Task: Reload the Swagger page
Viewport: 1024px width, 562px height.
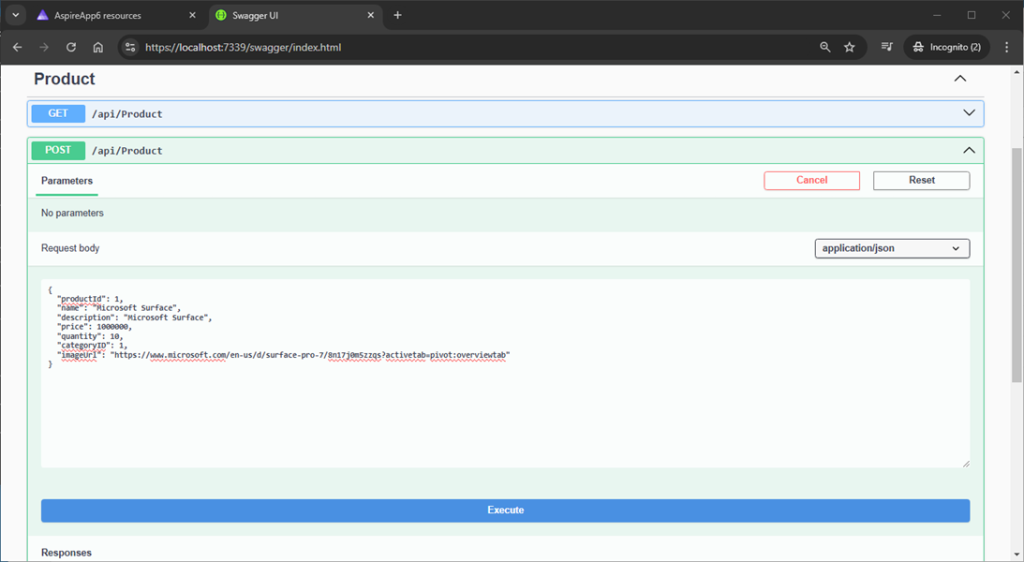Action: pos(71,47)
